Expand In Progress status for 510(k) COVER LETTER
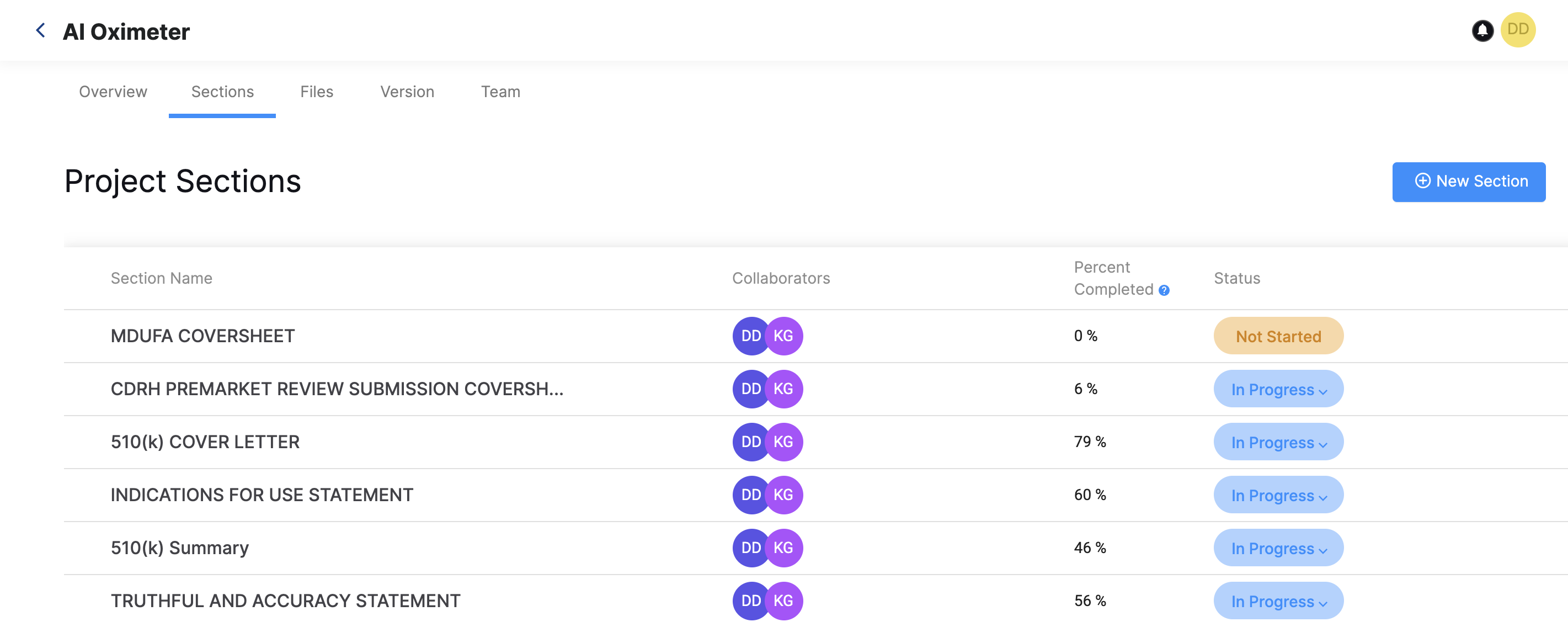 tap(1278, 442)
